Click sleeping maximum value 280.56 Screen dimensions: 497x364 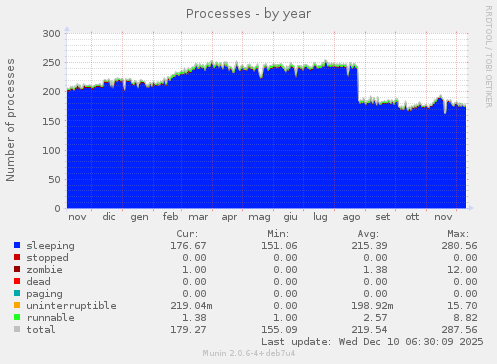pyautogui.click(x=459, y=246)
